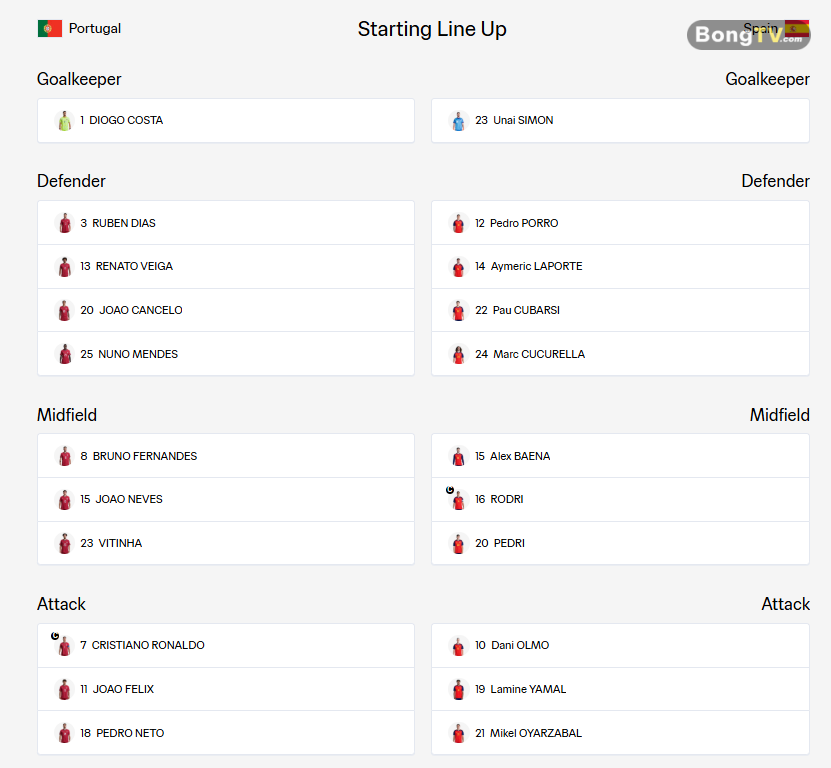Click the Portugal team name
This screenshot has height=768, width=831.
tap(95, 29)
